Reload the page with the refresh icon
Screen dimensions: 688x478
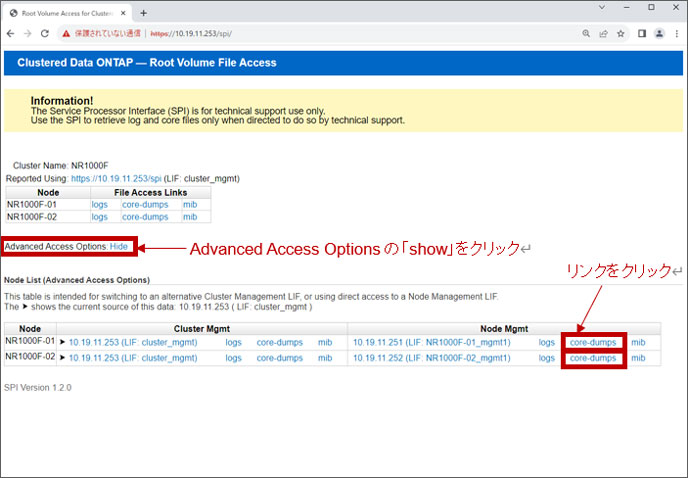click(45, 33)
